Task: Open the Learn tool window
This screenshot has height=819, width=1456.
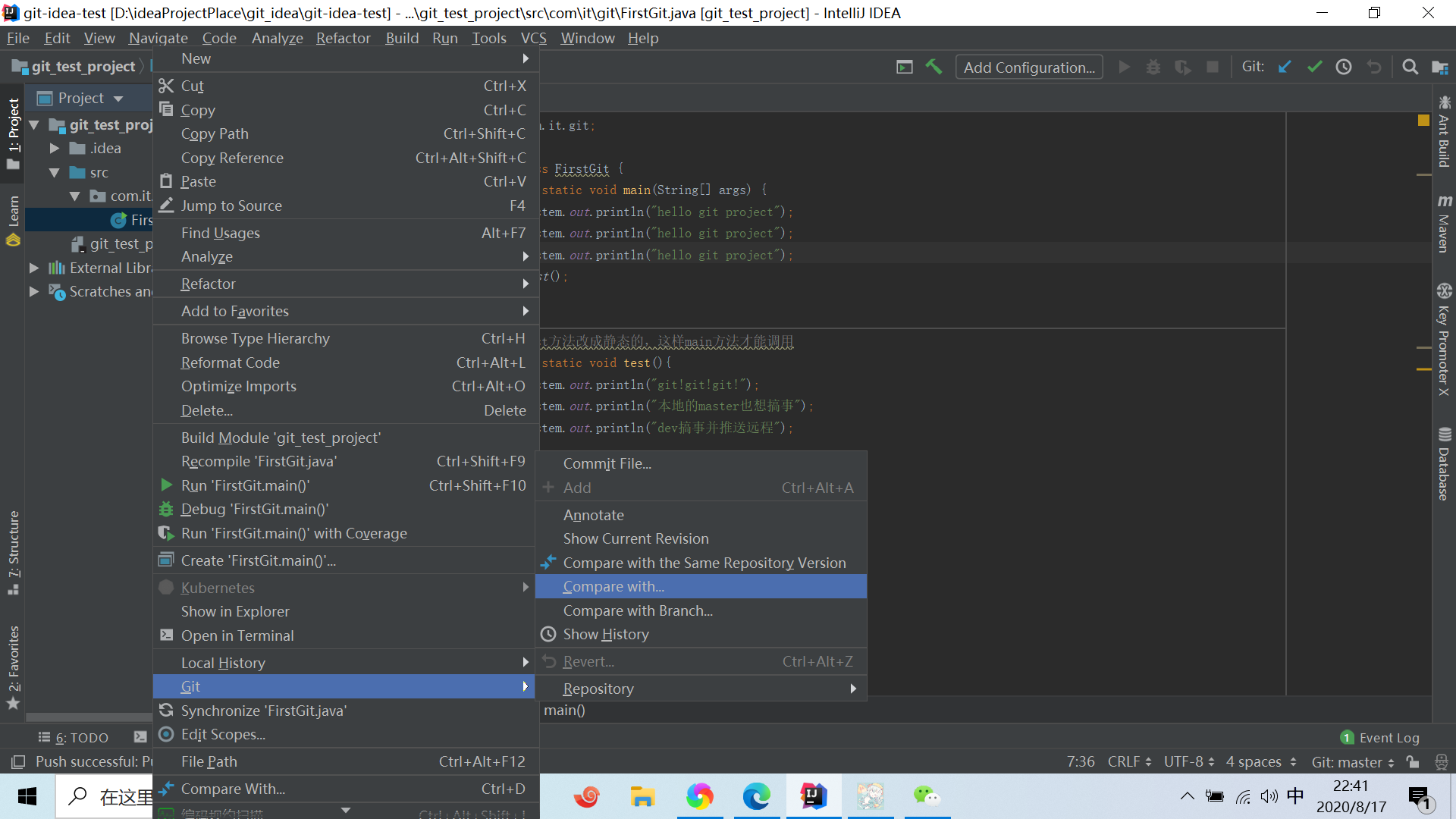Action: [x=13, y=220]
